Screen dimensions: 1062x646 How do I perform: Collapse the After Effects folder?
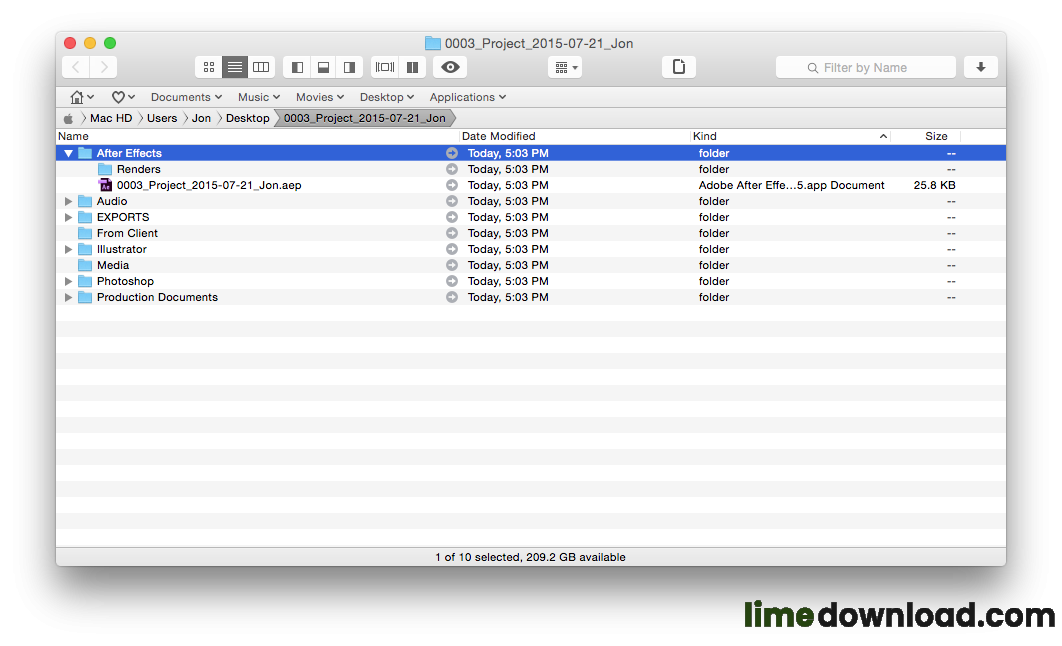click(x=68, y=153)
